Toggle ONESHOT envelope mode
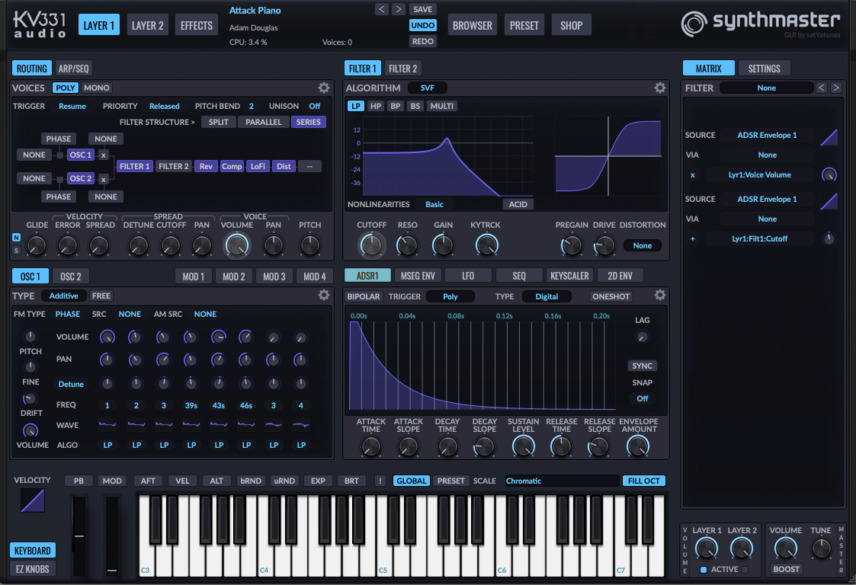Viewport: 856px width, 585px height. [611, 296]
